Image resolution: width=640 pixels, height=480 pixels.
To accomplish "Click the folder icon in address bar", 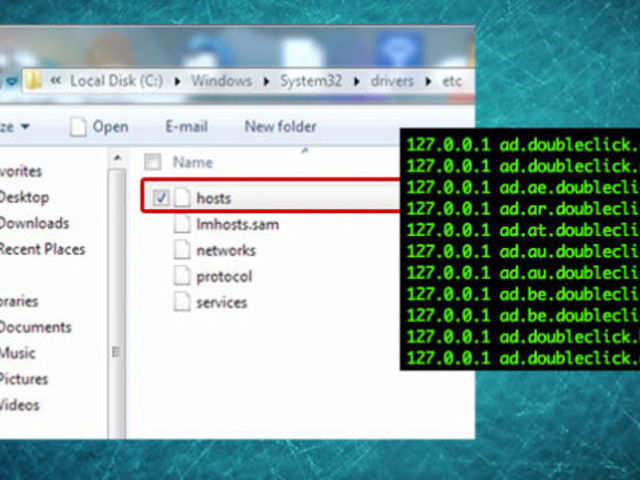I will (33, 80).
